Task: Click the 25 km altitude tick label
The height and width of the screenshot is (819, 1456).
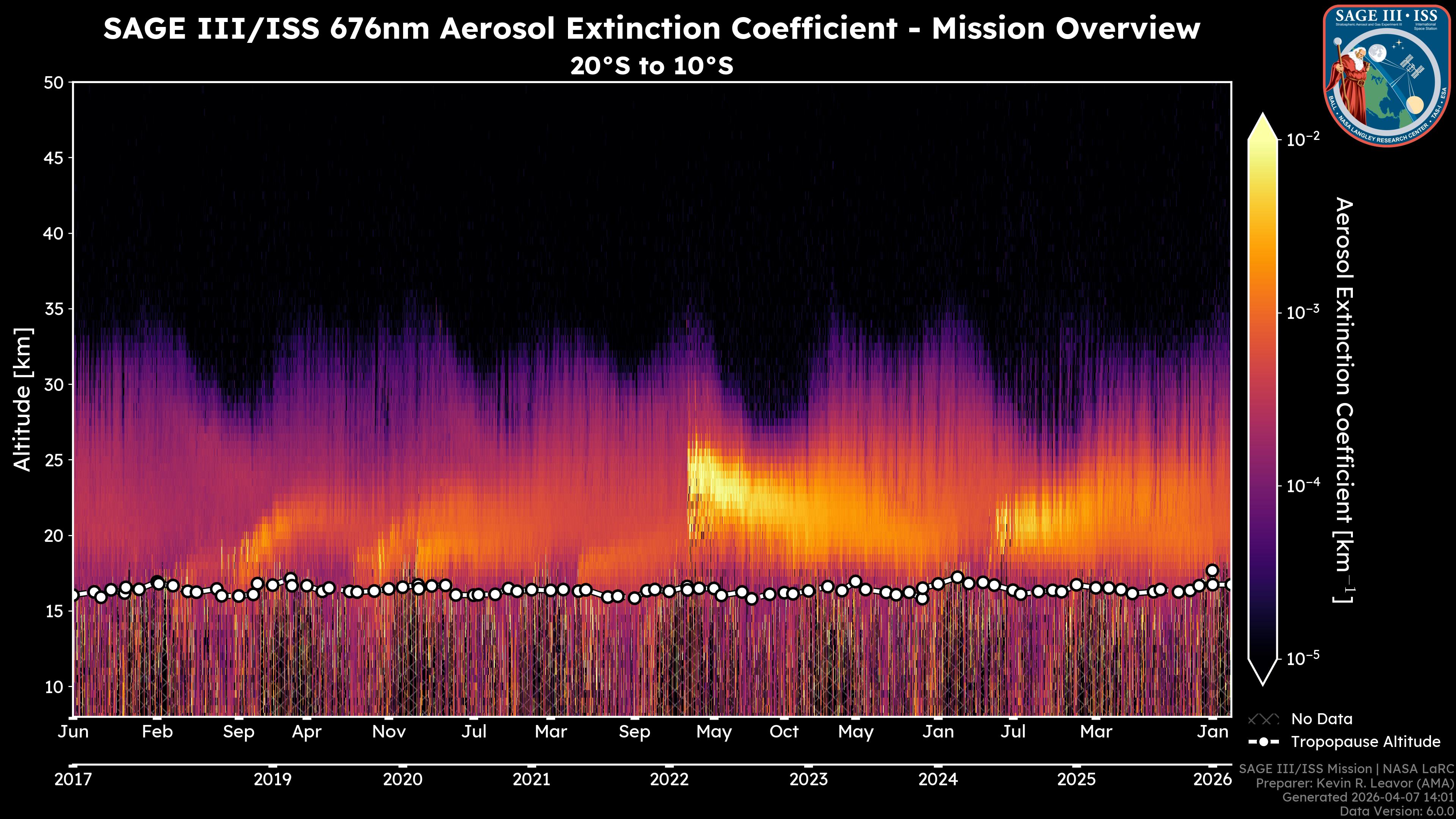Action: (x=54, y=460)
